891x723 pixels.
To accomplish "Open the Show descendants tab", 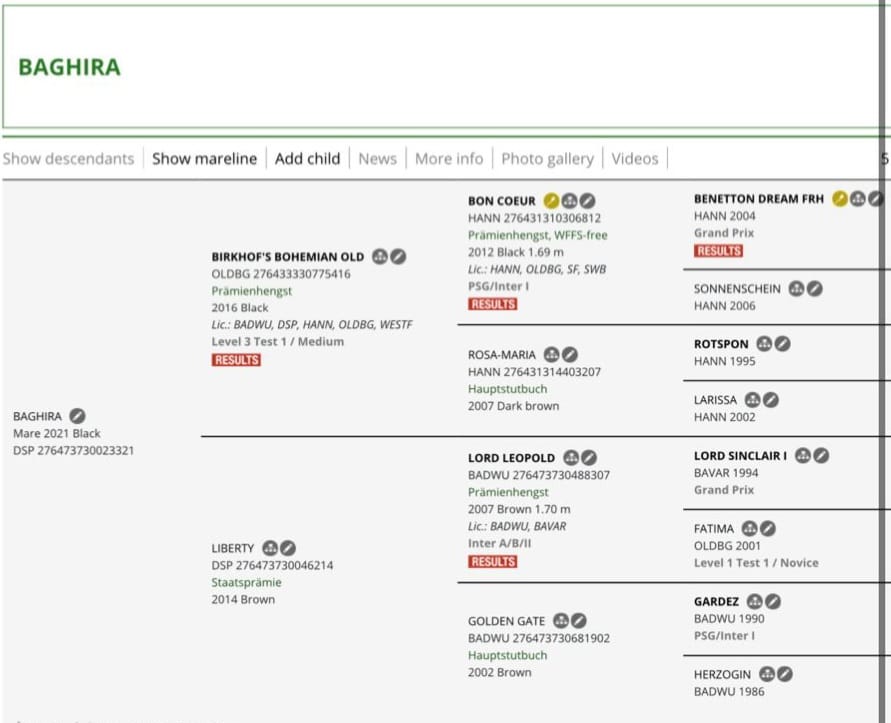I will click(68, 158).
